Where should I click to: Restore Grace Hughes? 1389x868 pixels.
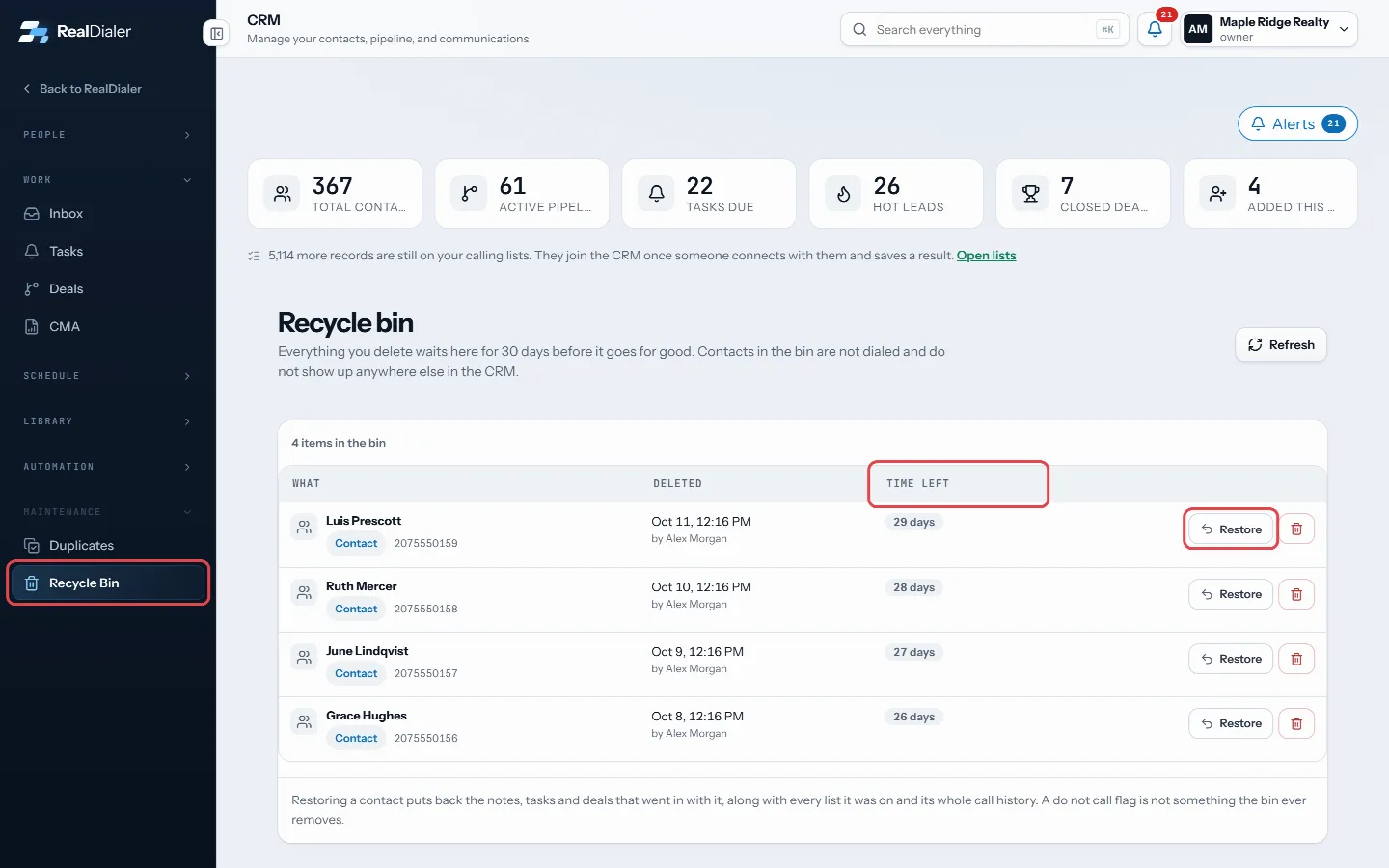1231,723
